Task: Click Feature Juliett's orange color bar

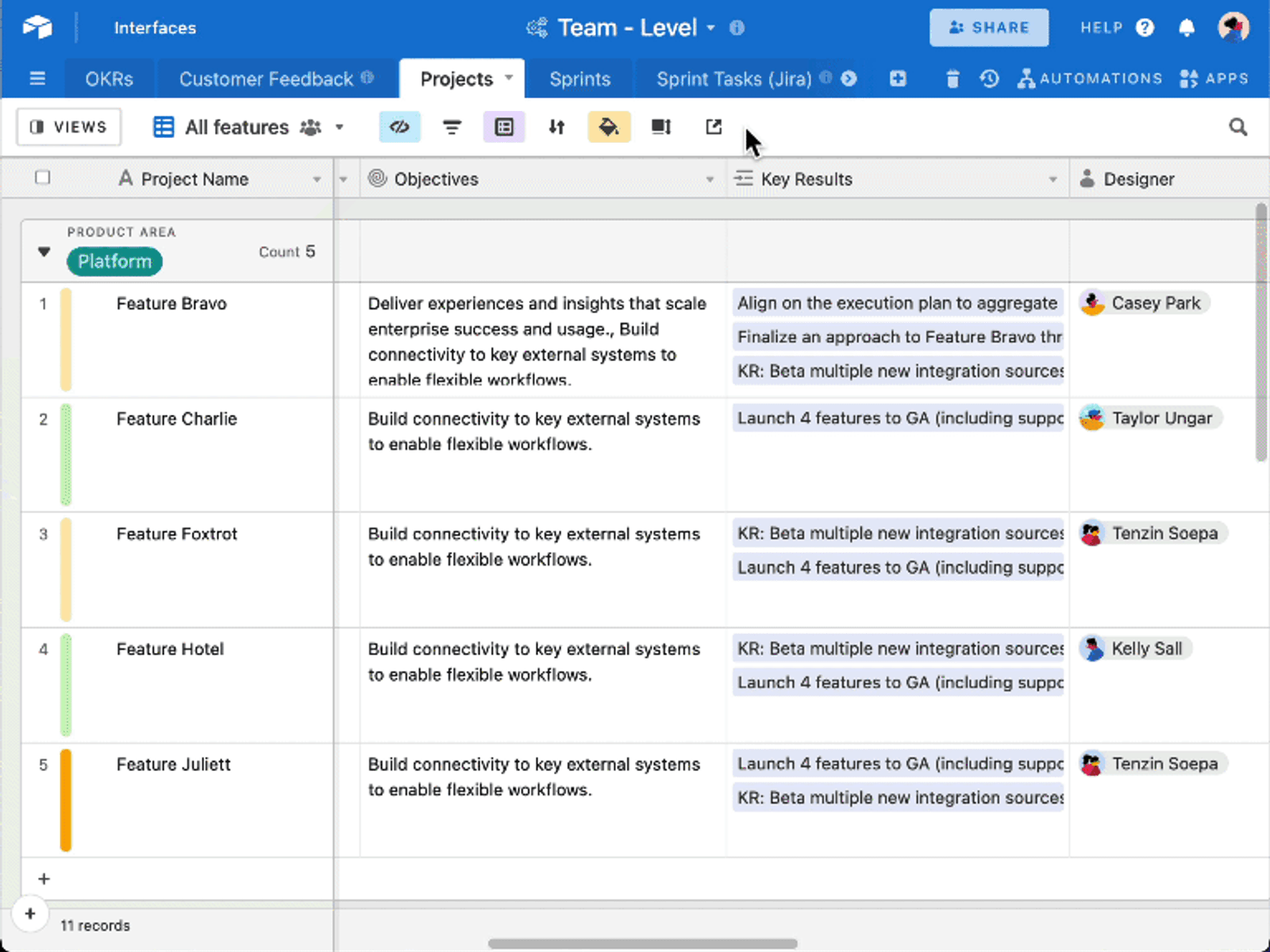Action: (x=66, y=800)
